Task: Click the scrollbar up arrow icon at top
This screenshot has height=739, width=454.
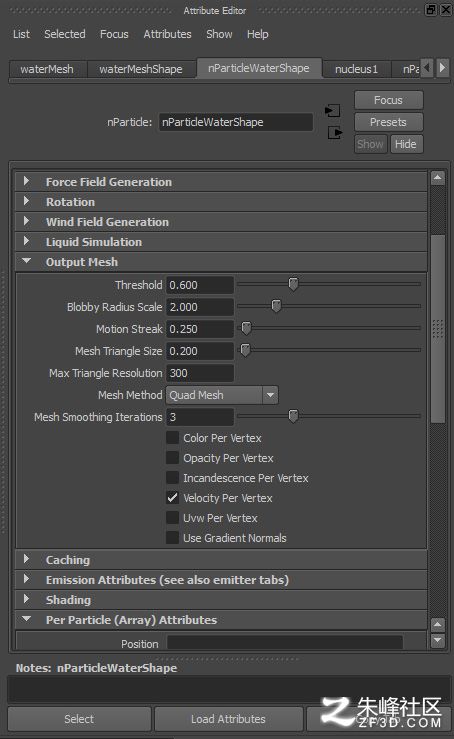Action: [x=437, y=178]
